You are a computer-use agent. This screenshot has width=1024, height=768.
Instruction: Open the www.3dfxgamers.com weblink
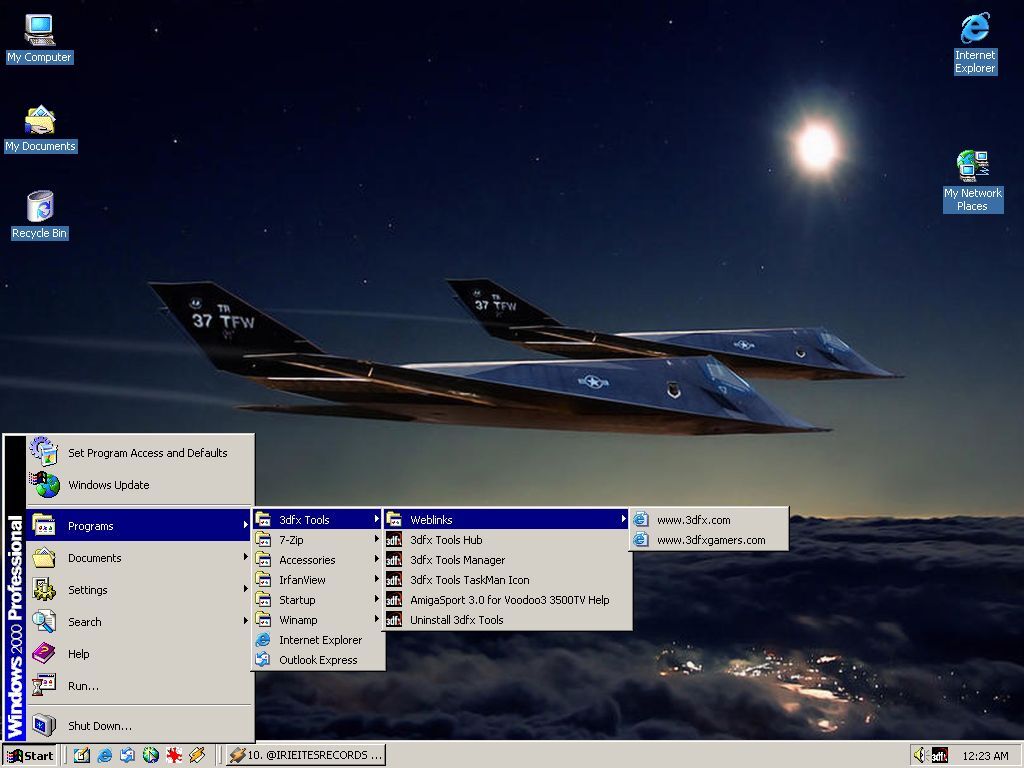710,540
